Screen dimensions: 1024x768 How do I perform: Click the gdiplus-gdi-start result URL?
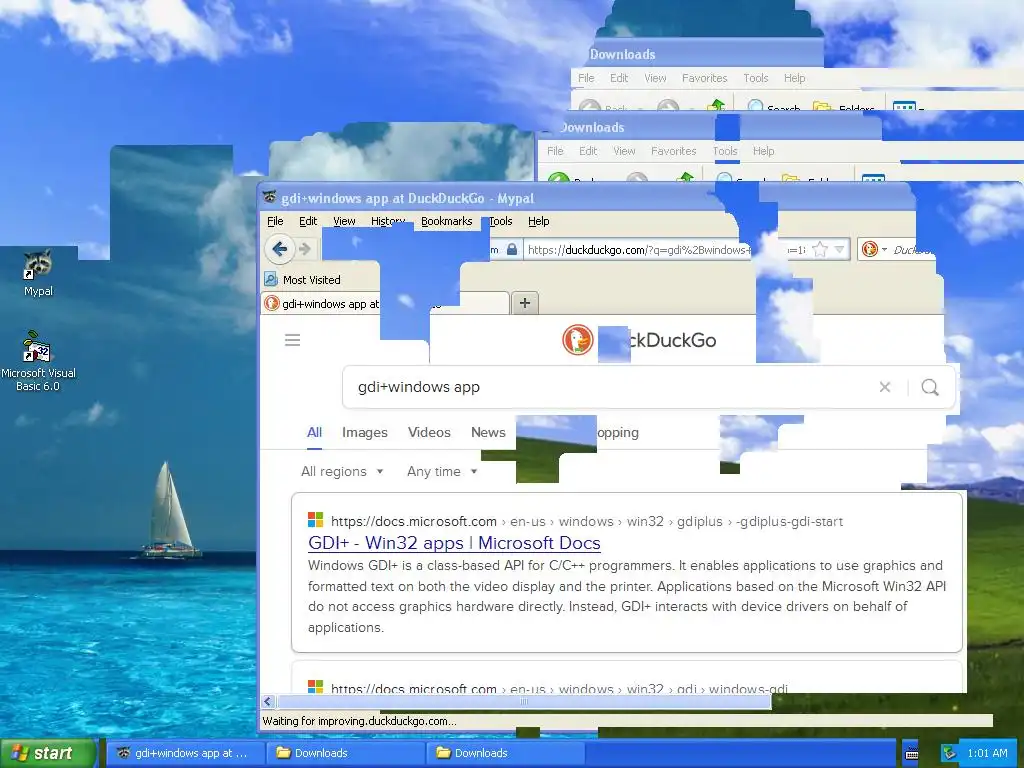[x=586, y=521]
